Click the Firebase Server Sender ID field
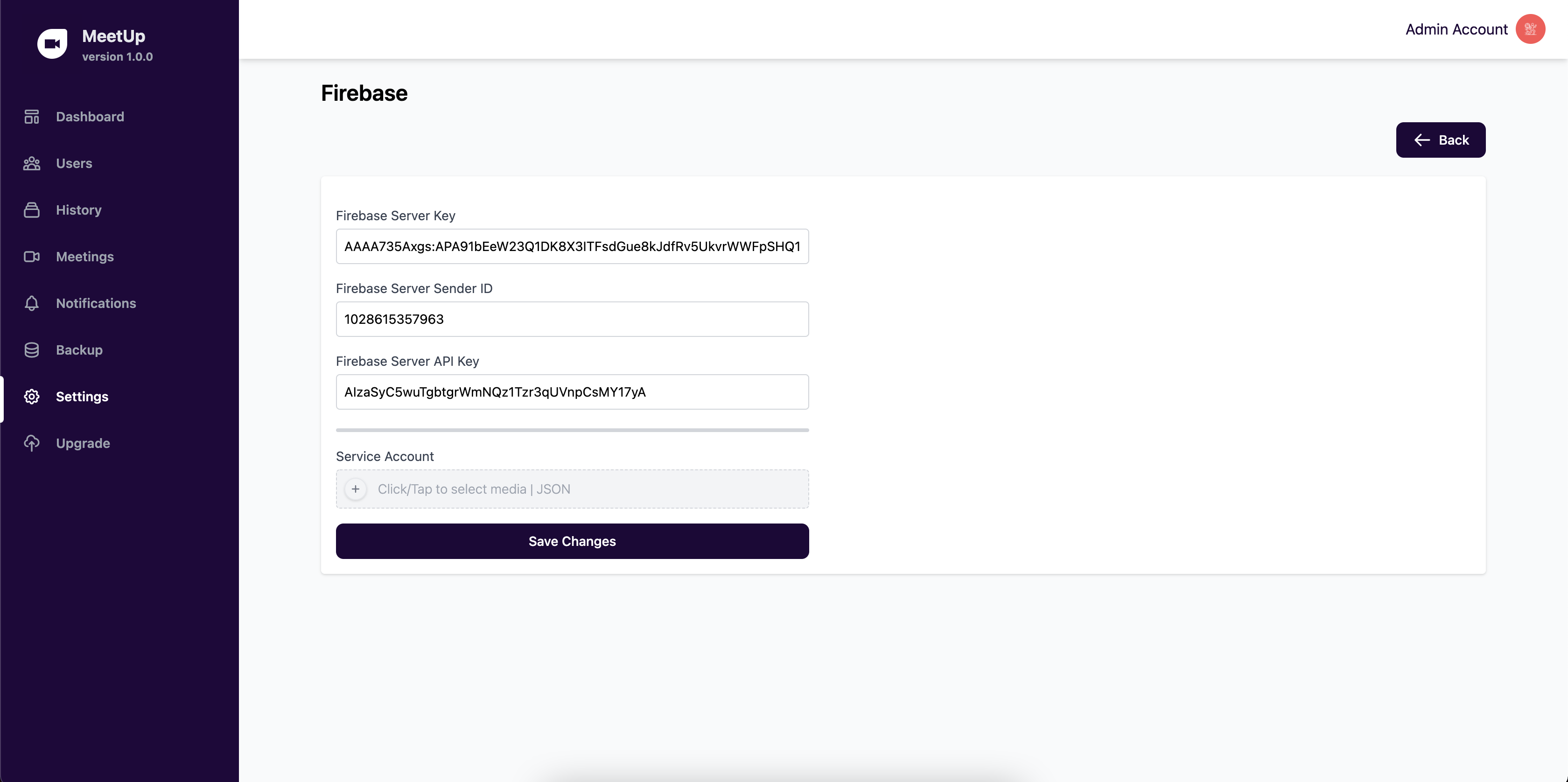This screenshot has width=1568, height=782. [572, 319]
